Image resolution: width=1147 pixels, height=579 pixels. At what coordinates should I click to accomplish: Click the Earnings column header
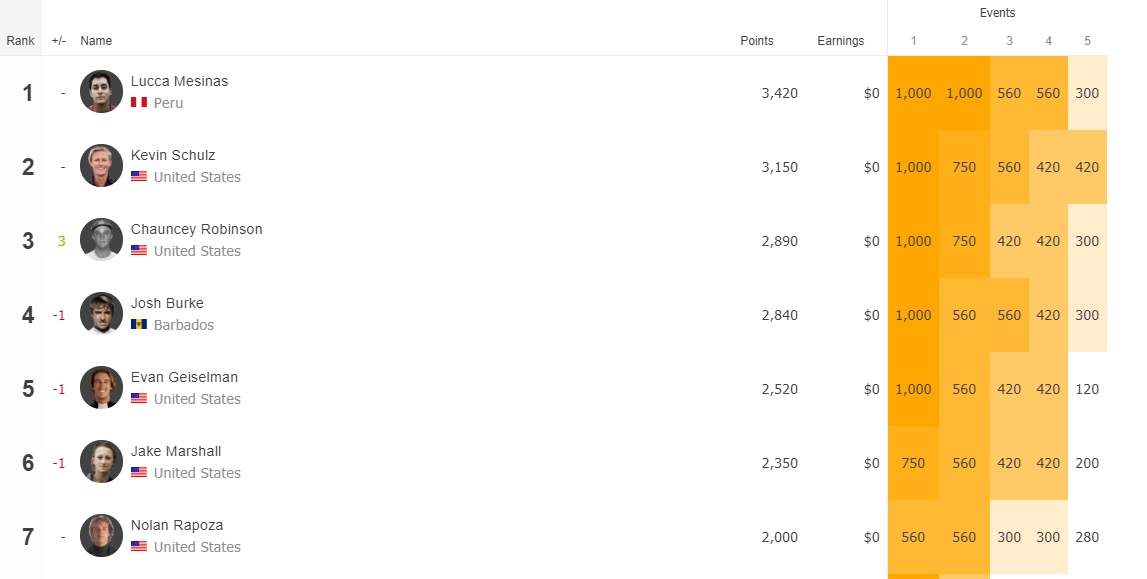point(840,41)
